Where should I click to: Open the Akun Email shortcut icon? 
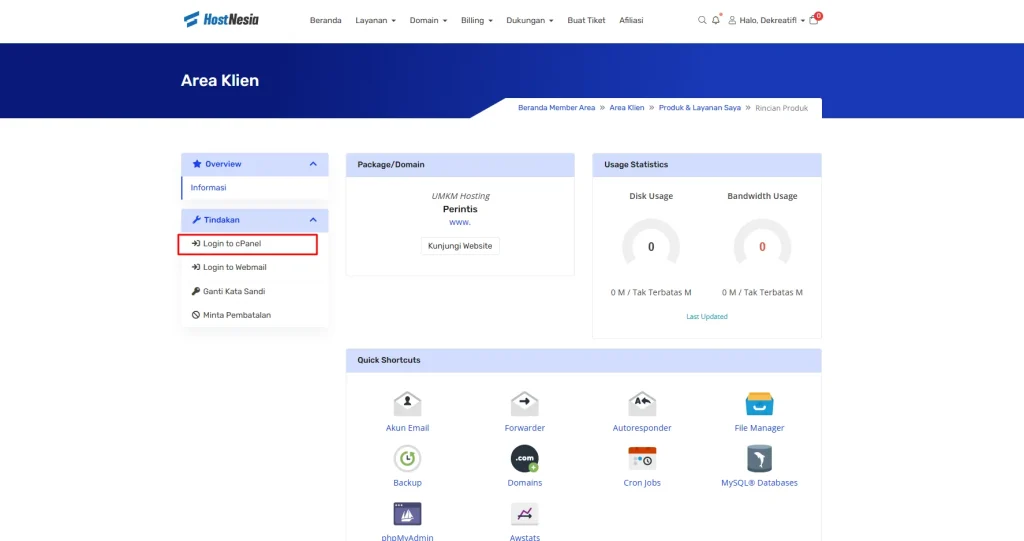click(407, 404)
